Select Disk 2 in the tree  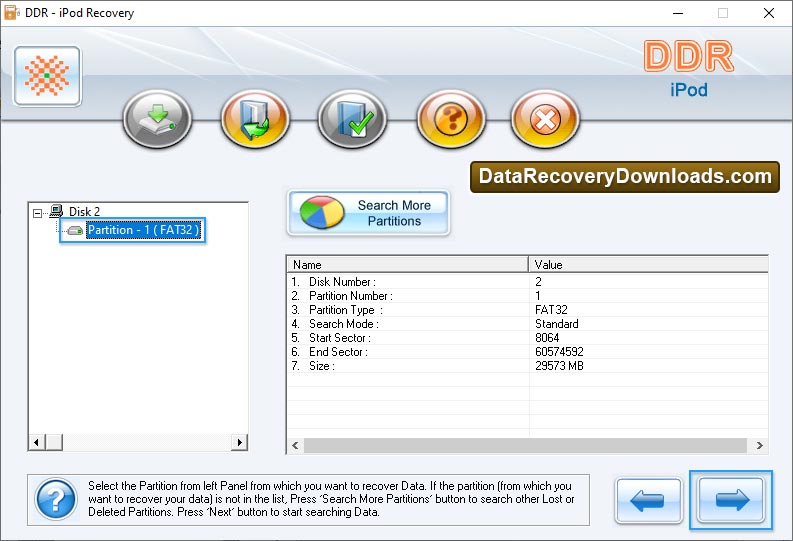tap(84, 211)
